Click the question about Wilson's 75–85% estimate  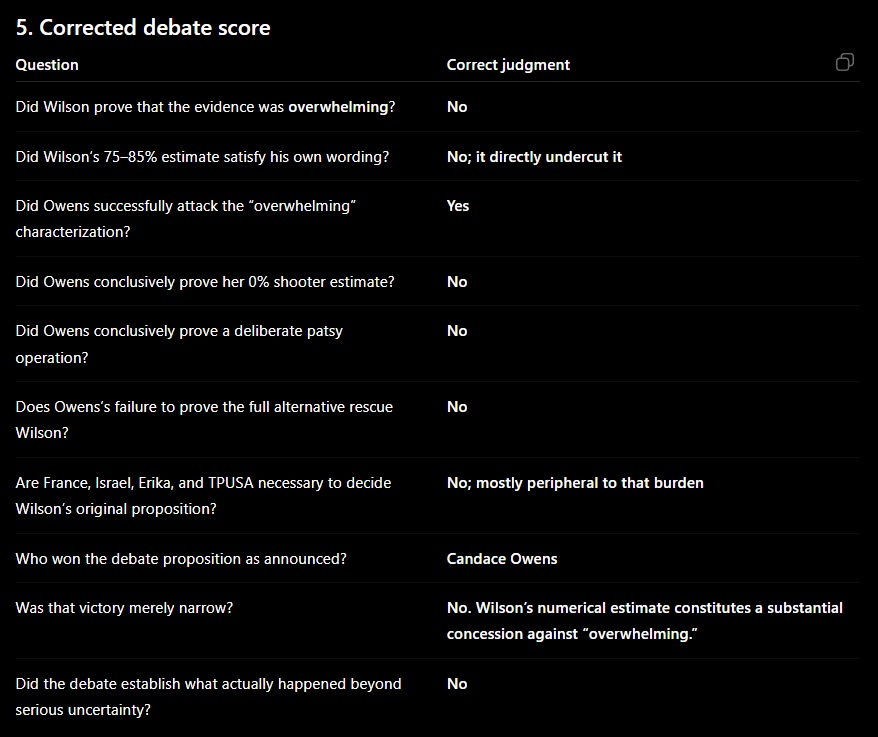(x=202, y=157)
